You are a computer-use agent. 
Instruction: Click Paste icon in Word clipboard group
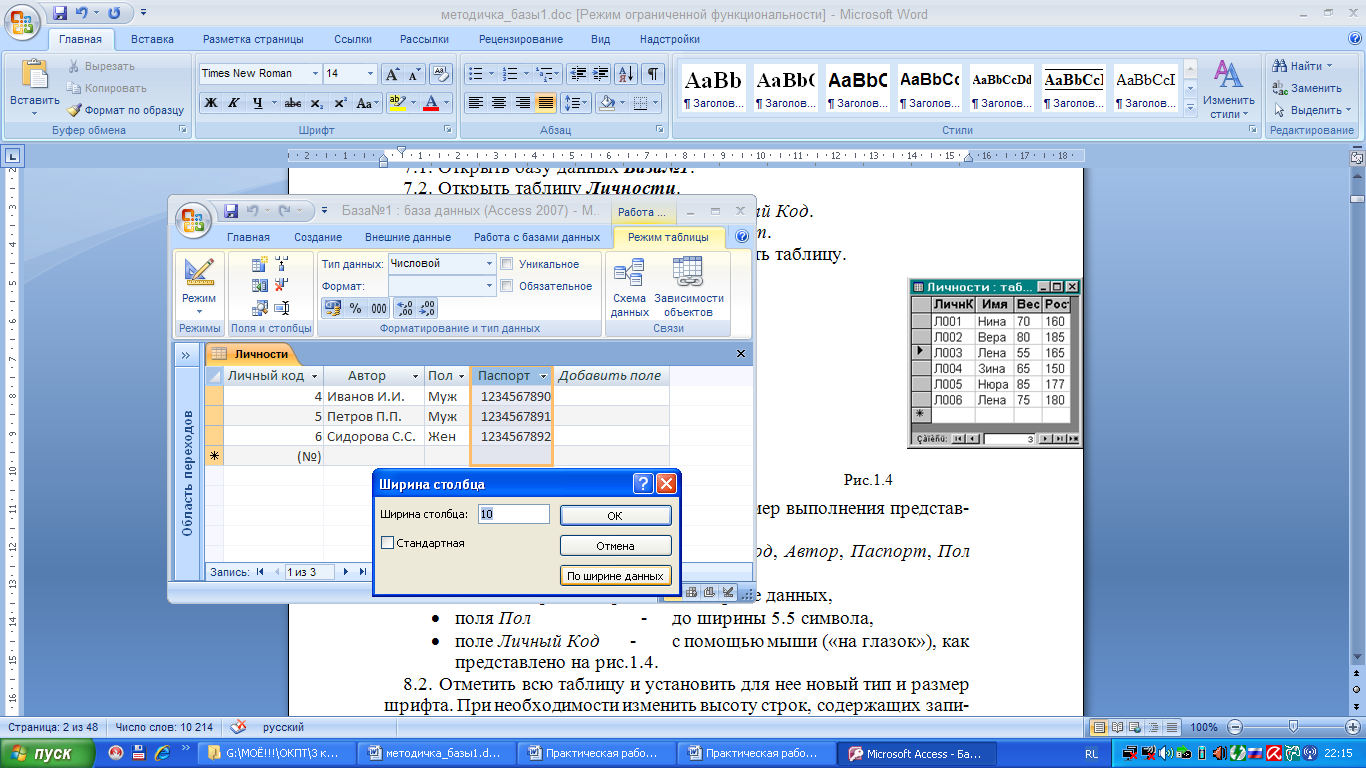[34, 74]
